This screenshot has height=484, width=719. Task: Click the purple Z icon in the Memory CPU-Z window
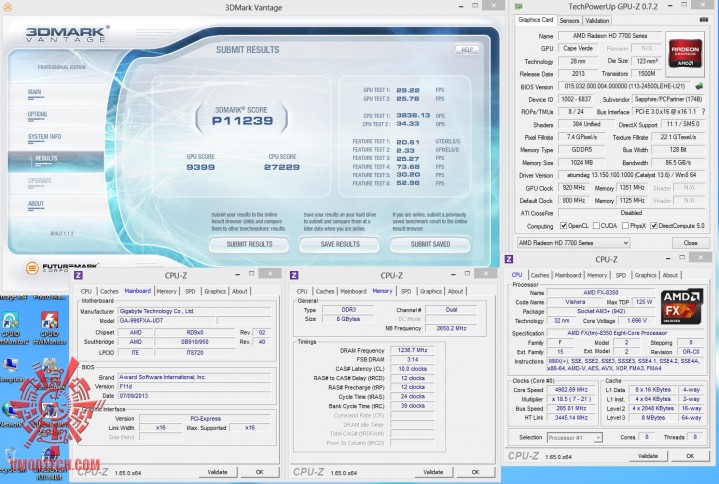(x=294, y=275)
